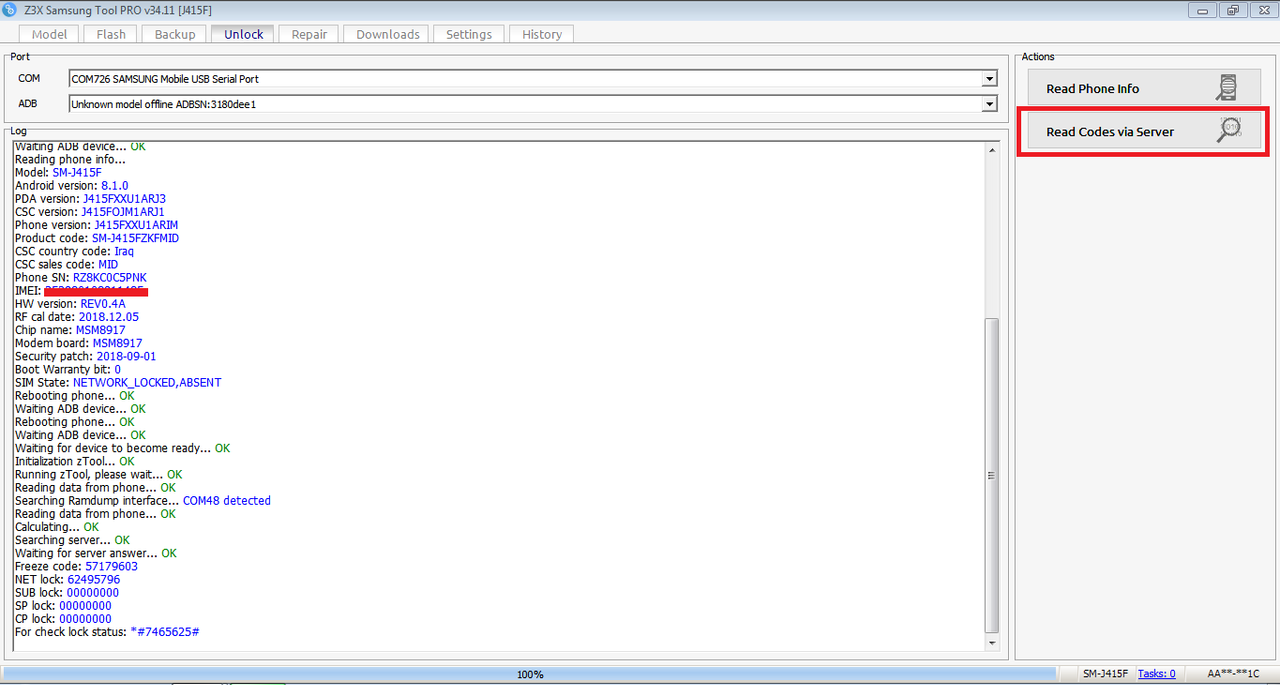Click the SP lock 00000000 value
This screenshot has height=685, width=1280.
point(85,605)
